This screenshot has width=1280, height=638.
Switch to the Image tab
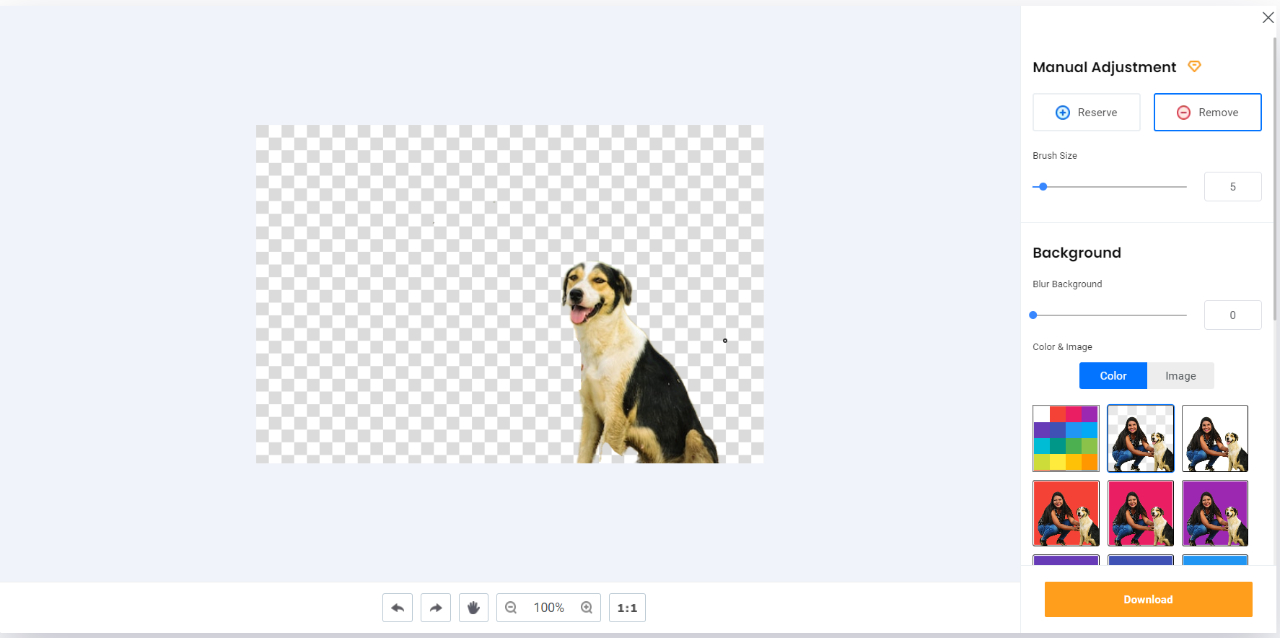1180,376
